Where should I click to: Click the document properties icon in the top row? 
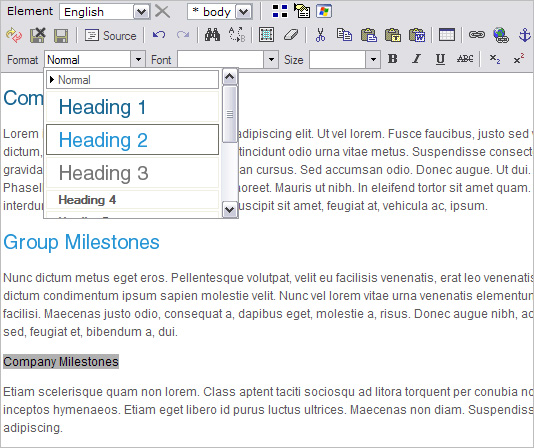tap(302, 11)
